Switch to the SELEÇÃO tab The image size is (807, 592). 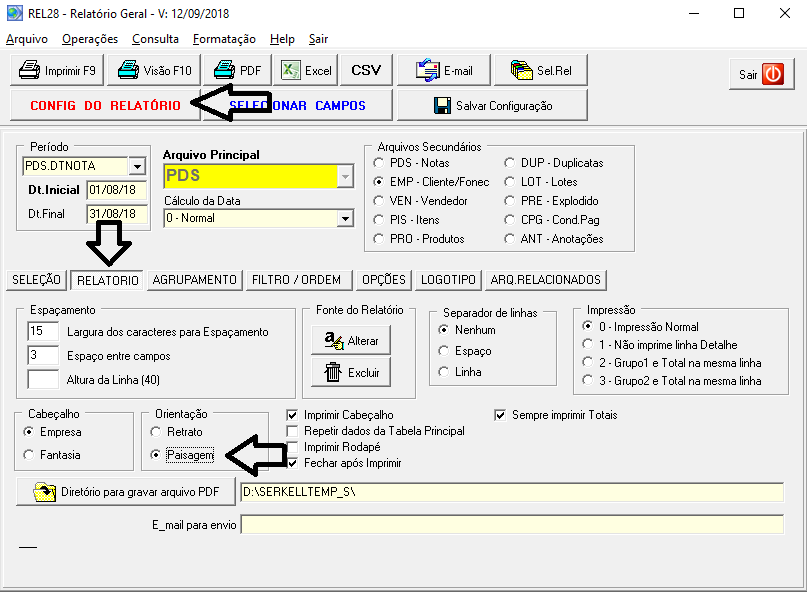tap(36, 280)
